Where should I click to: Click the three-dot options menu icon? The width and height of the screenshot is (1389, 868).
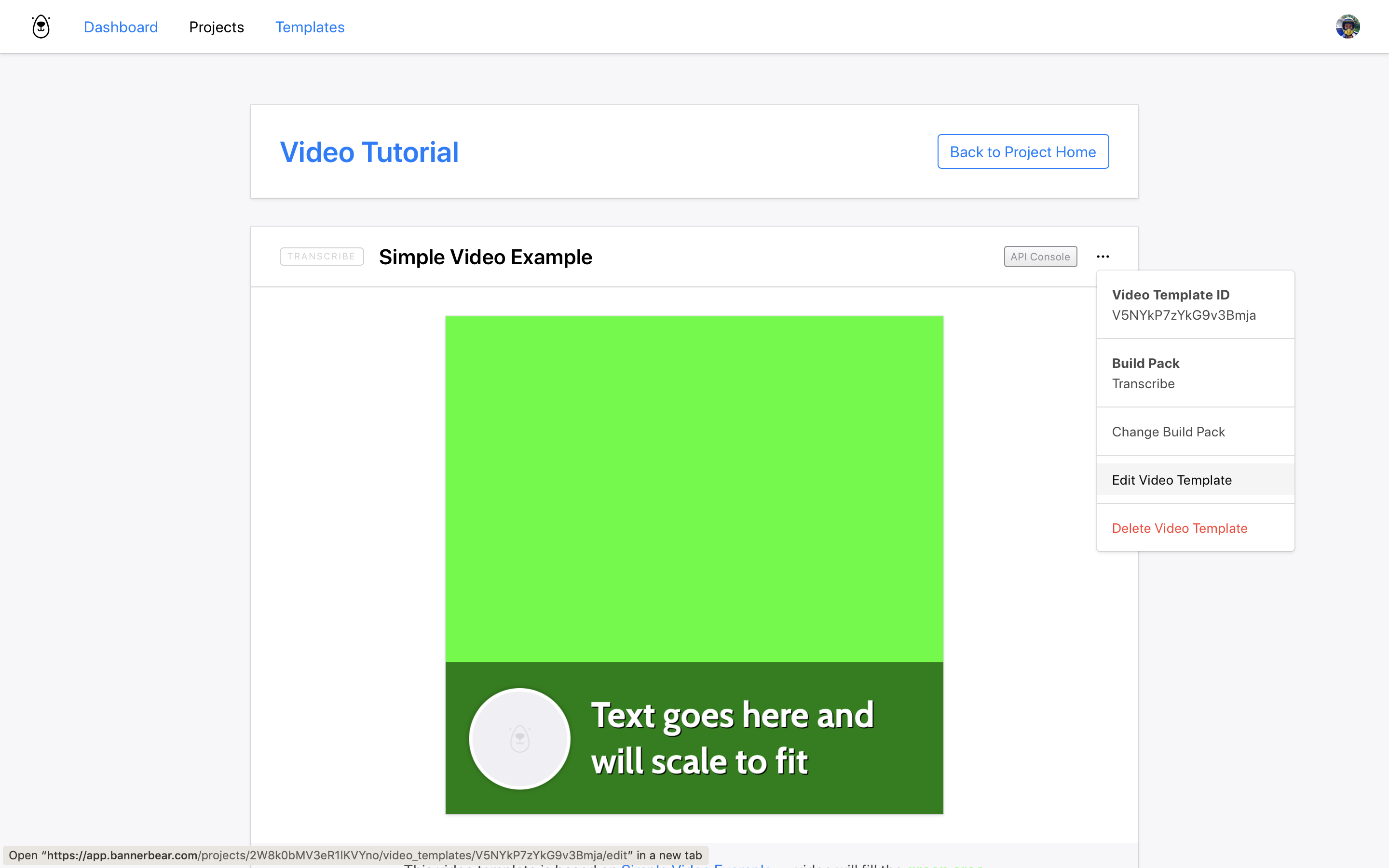pos(1103,257)
